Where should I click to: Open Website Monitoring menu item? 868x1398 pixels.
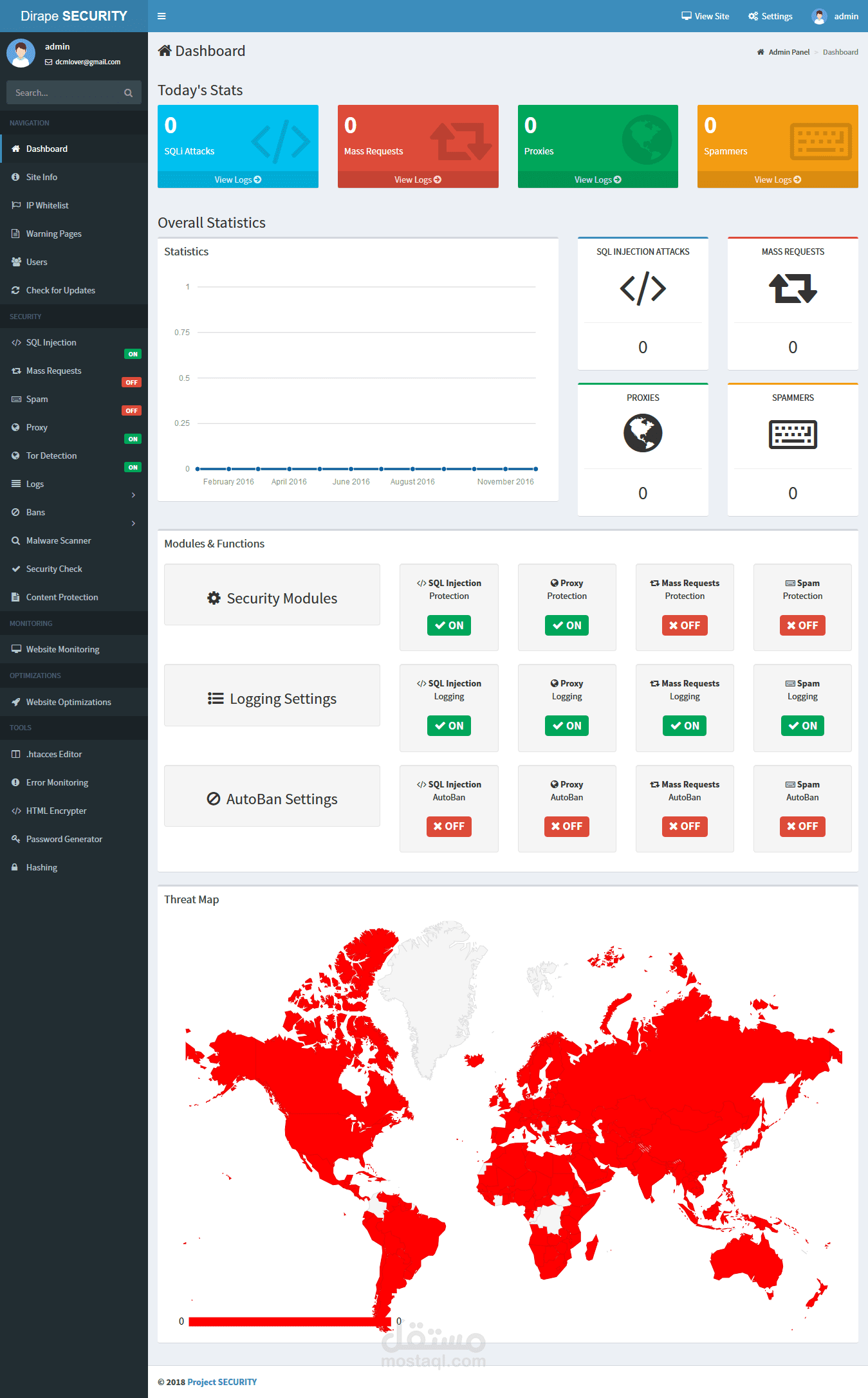pyautogui.click(x=74, y=649)
